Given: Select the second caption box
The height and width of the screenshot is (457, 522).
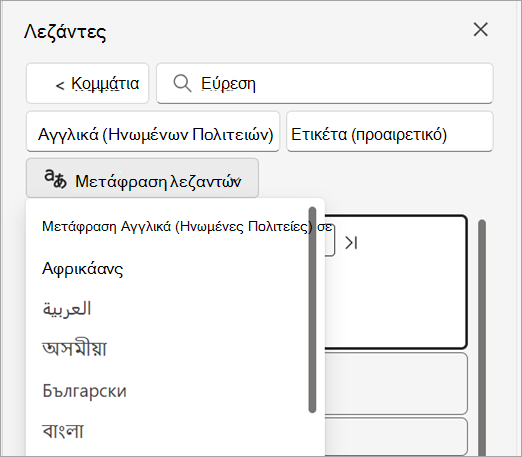Looking at the screenshot, I should (x=396, y=384).
